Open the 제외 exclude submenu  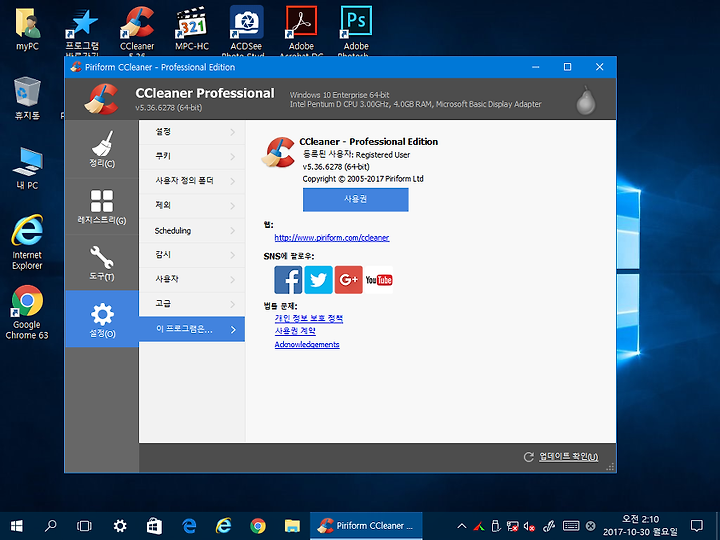192,206
